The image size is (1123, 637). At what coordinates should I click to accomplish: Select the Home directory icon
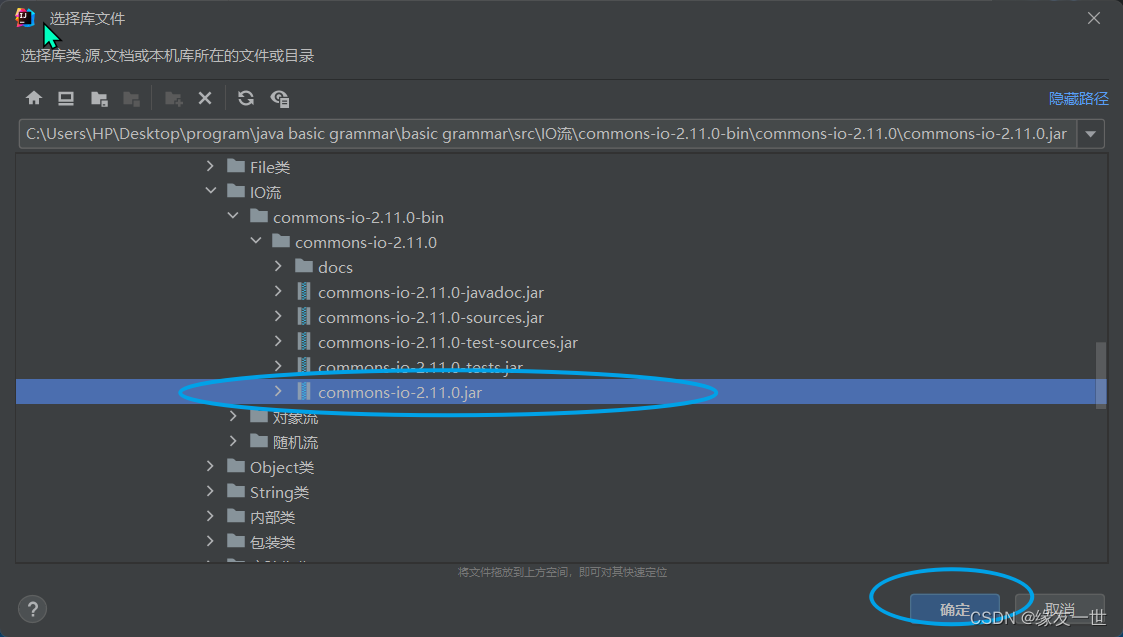click(34, 98)
